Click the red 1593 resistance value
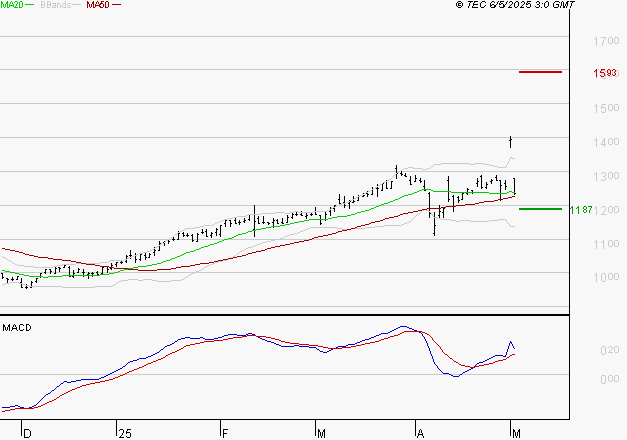 click(x=605, y=73)
